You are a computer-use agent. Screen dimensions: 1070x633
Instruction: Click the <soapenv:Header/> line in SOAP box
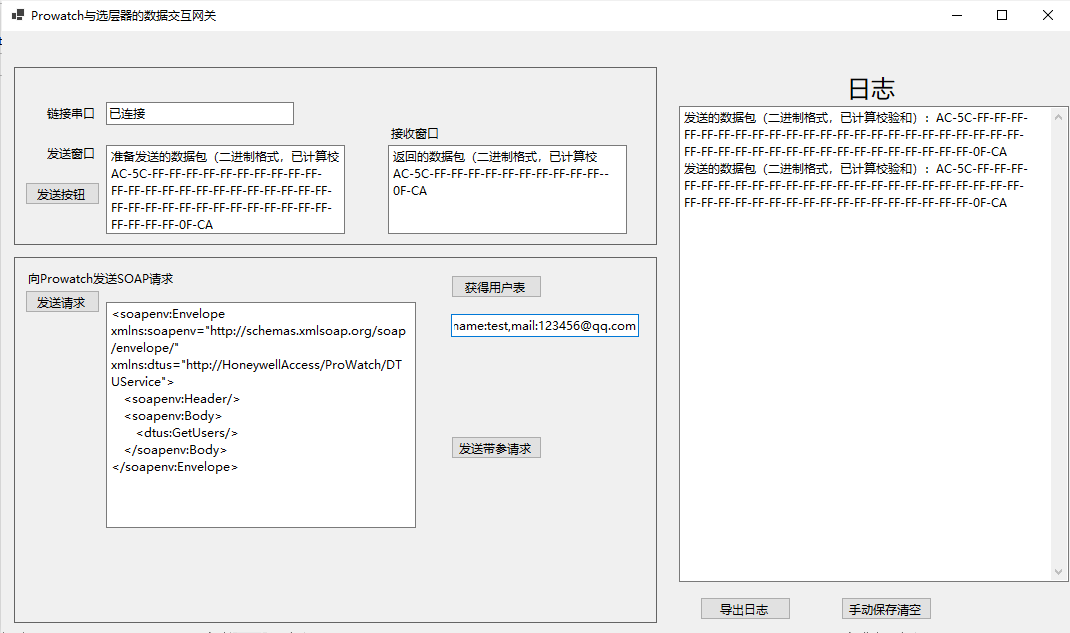pyautogui.click(x=182, y=398)
